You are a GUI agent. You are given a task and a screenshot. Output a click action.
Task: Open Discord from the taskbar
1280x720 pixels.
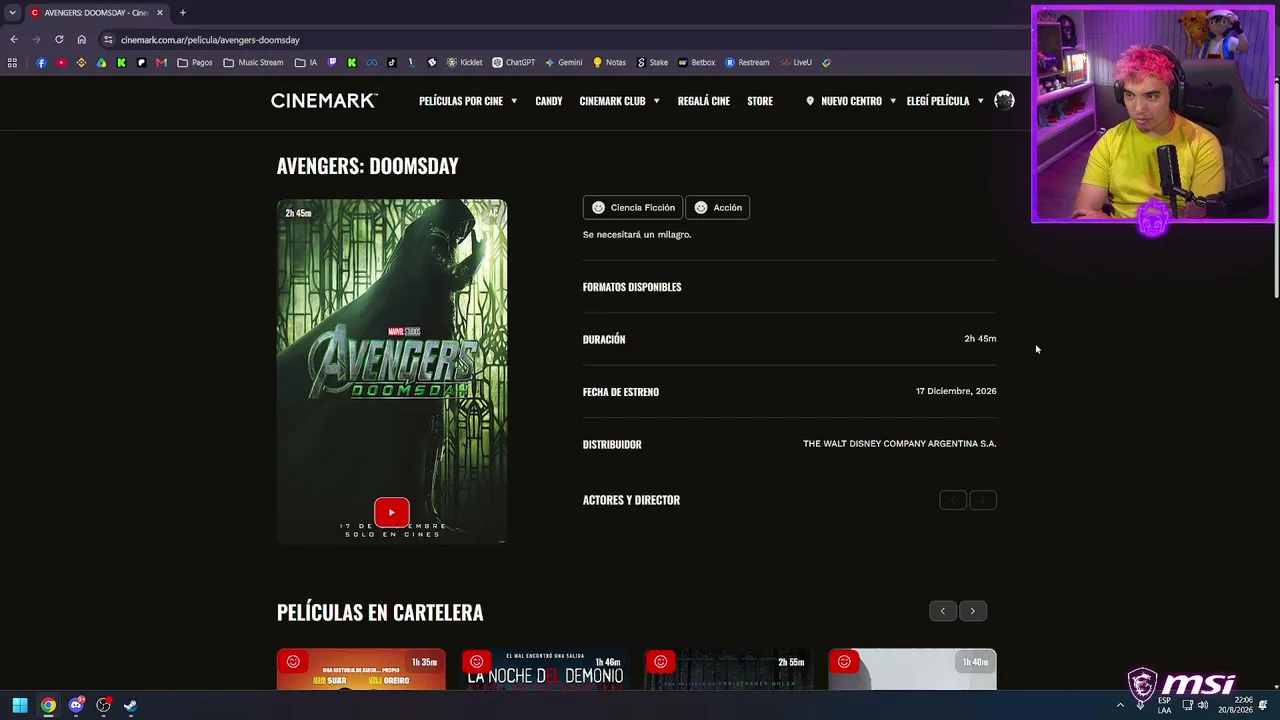point(76,705)
